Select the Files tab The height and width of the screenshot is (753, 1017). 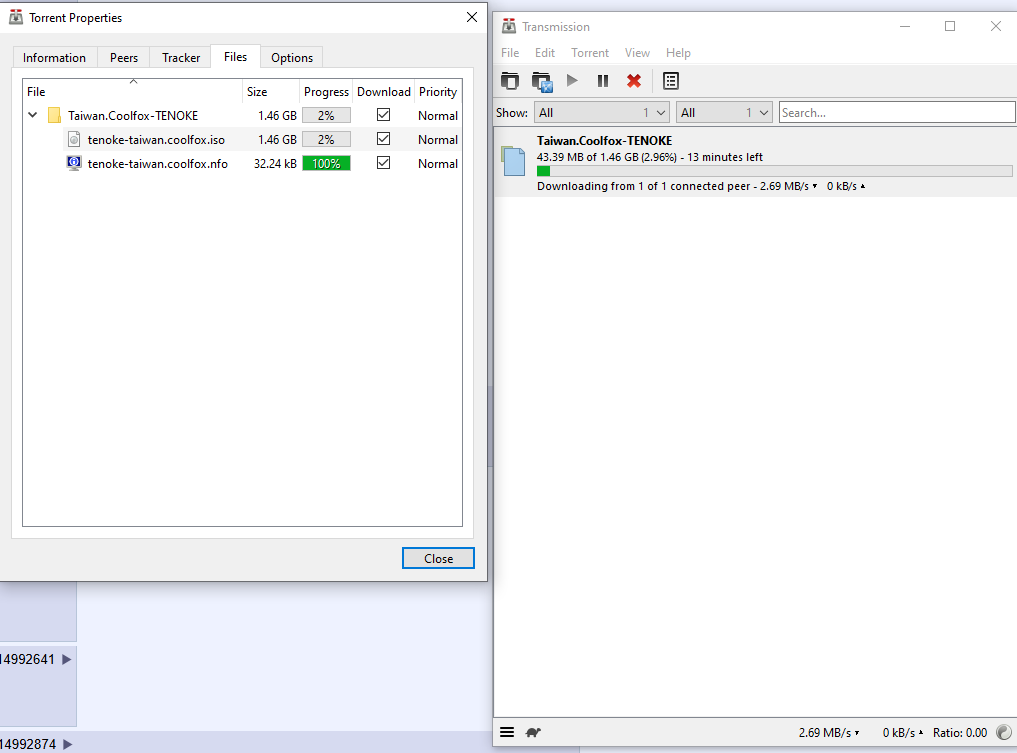pos(235,57)
